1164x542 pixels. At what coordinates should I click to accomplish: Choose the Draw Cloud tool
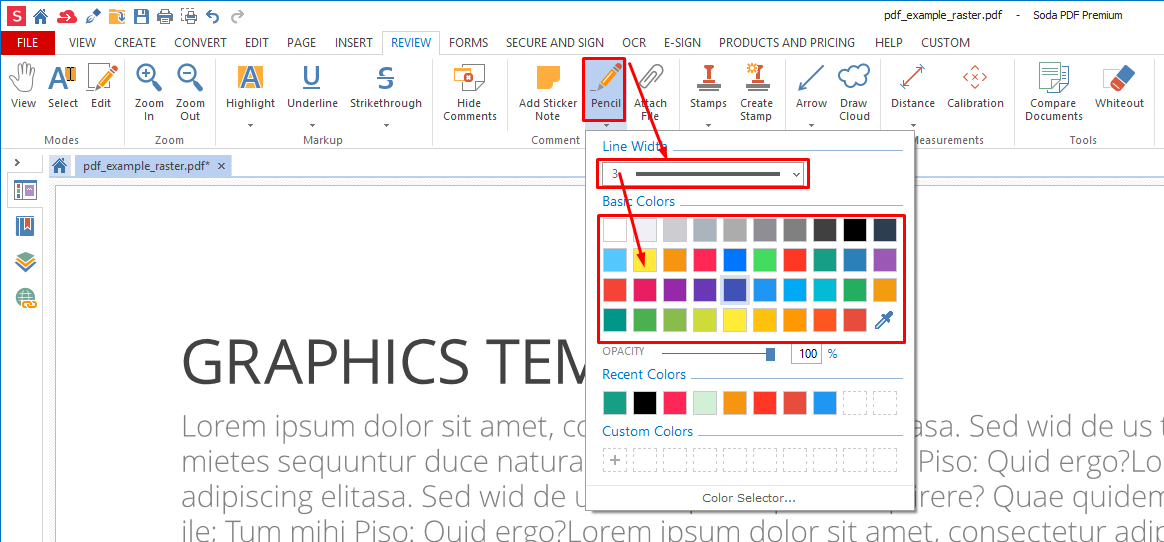click(854, 90)
